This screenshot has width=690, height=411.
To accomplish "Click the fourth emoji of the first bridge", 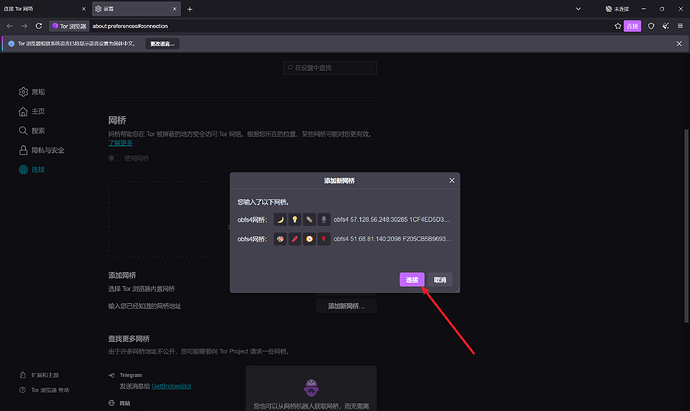I will [323, 219].
